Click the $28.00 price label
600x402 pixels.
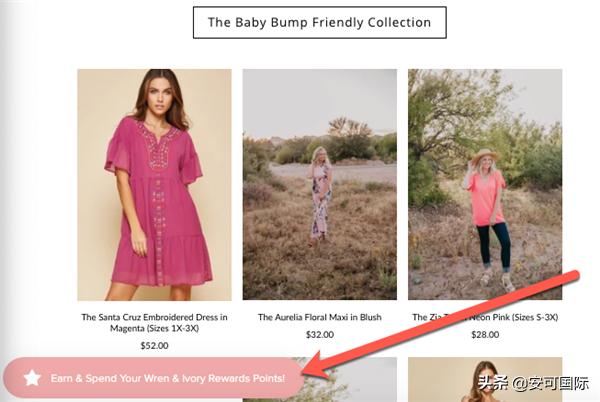[485, 334]
